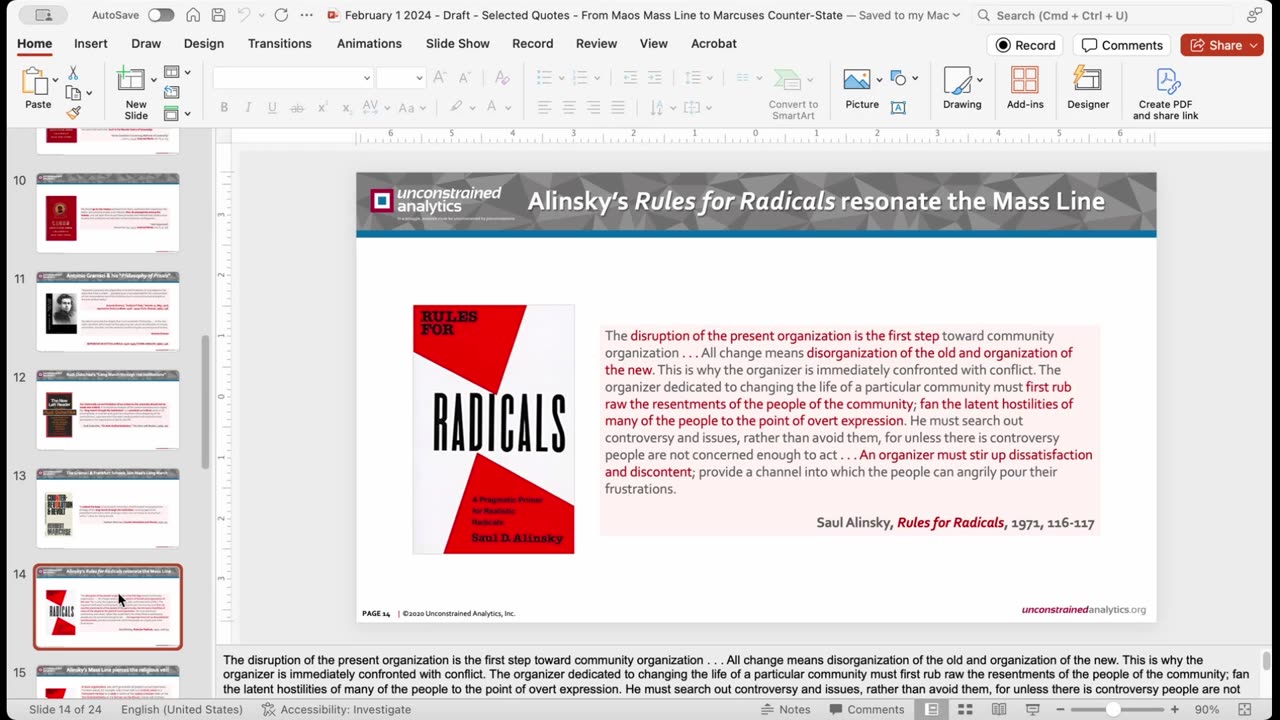The image size is (1280, 720).
Task: Open the Transitions tab
Action: click(279, 44)
